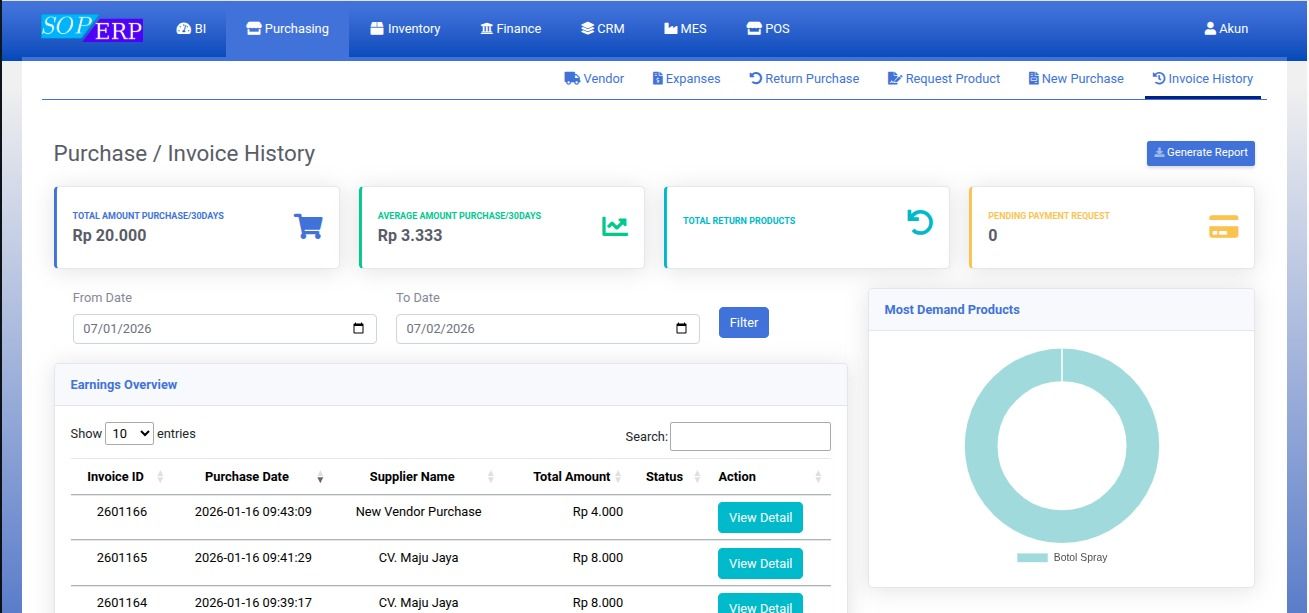Open the Invoice History tab
The width and height of the screenshot is (1309, 613).
click(1203, 77)
